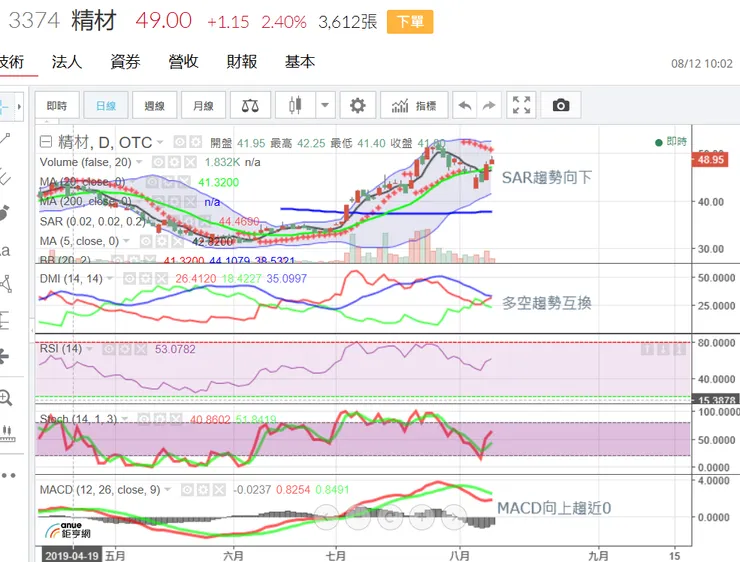
Task: Open chart settings gear in toolbar
Action: coord(358,105)
